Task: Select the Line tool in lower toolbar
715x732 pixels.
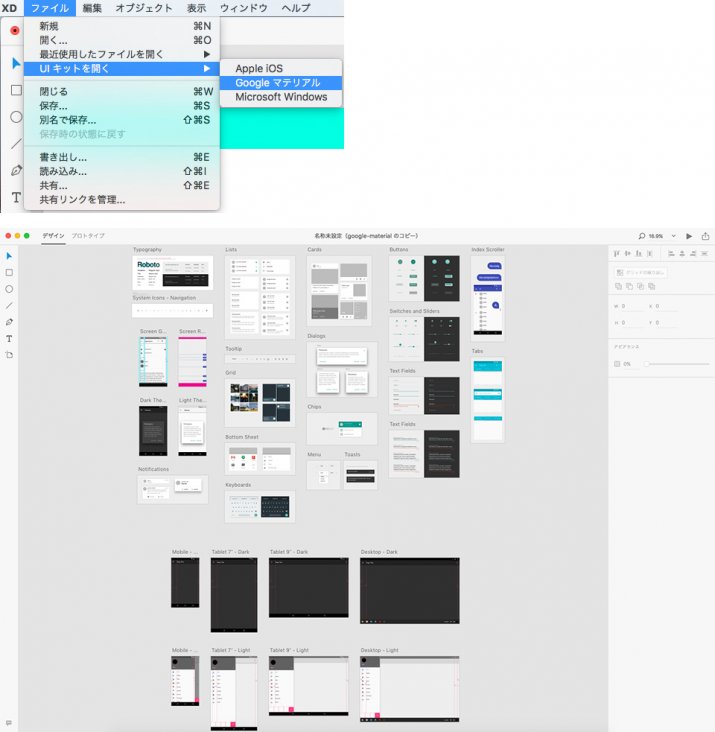Action: click(9, 305)
